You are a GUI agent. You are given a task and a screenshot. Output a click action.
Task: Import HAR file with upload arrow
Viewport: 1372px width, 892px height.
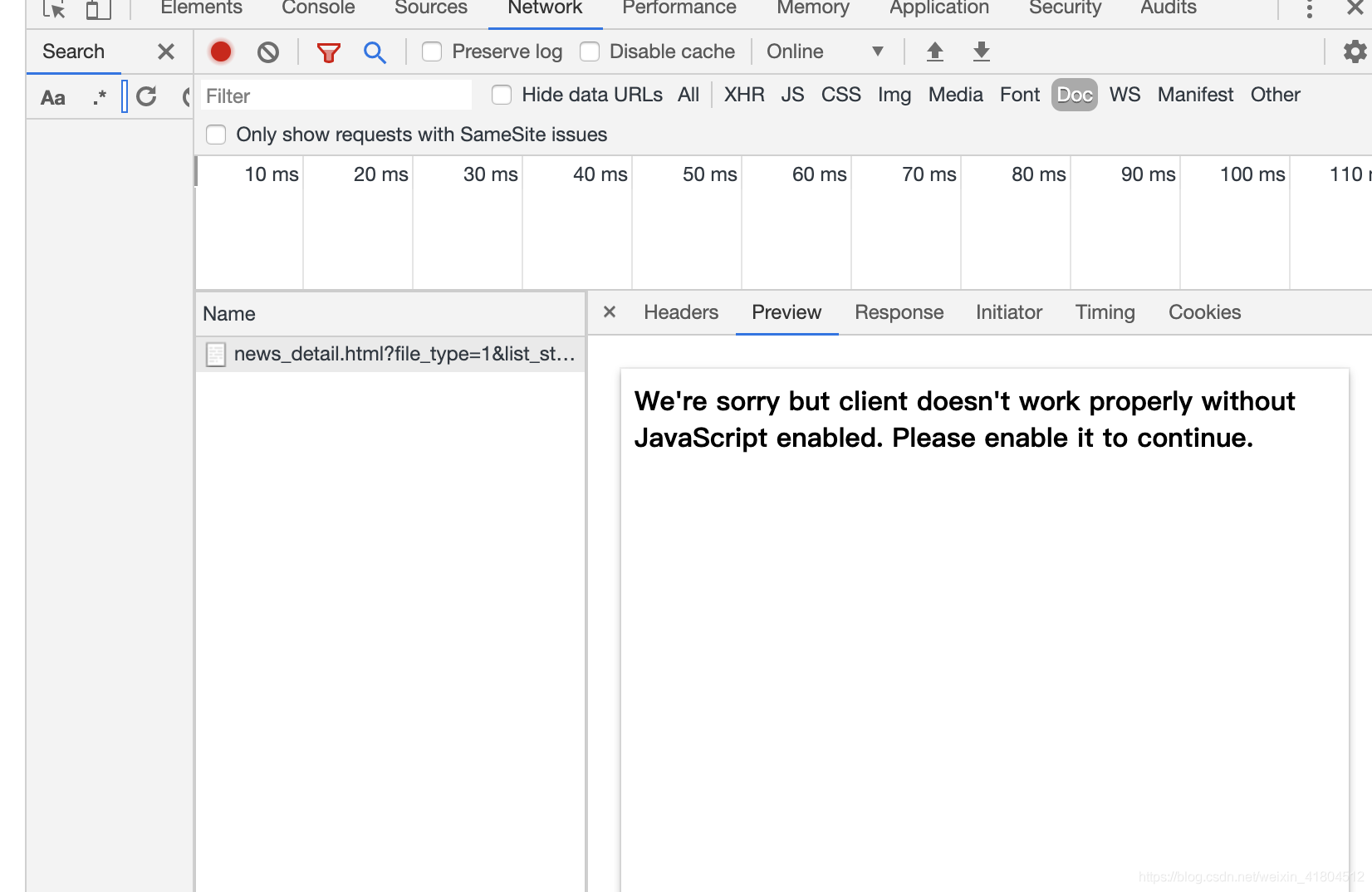click(935, 51)
